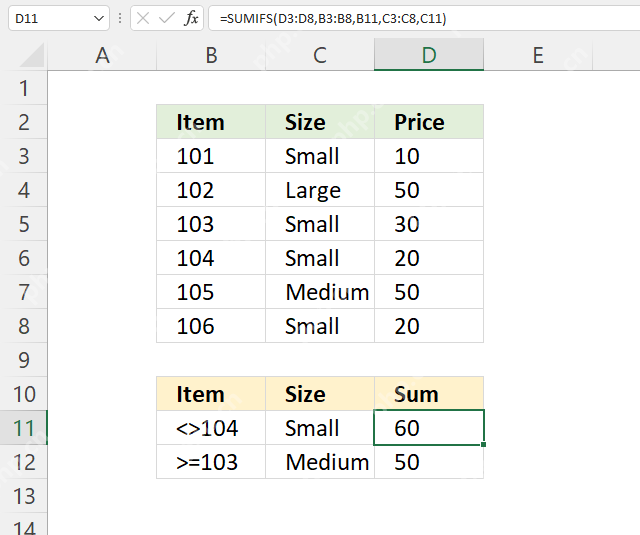Select criteria cell <>104
The width and height of the screenshot is (640, 535).
[x=211, y=428]
